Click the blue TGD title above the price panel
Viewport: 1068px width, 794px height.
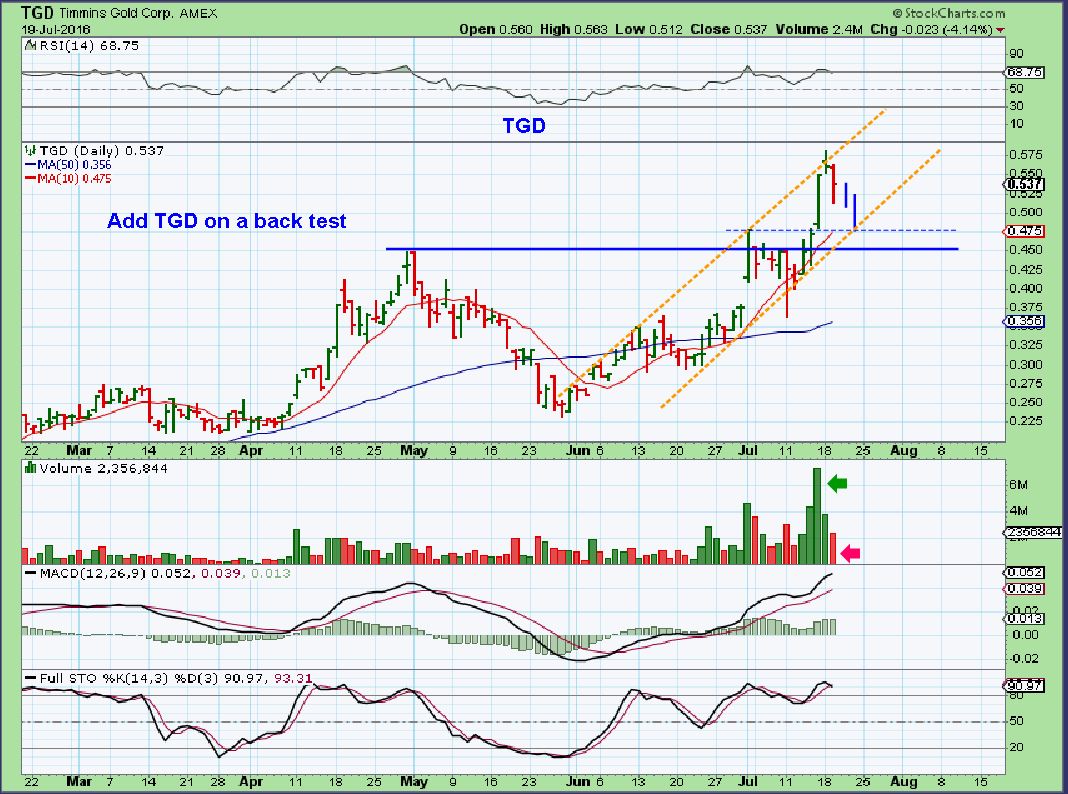click(524, 125)
